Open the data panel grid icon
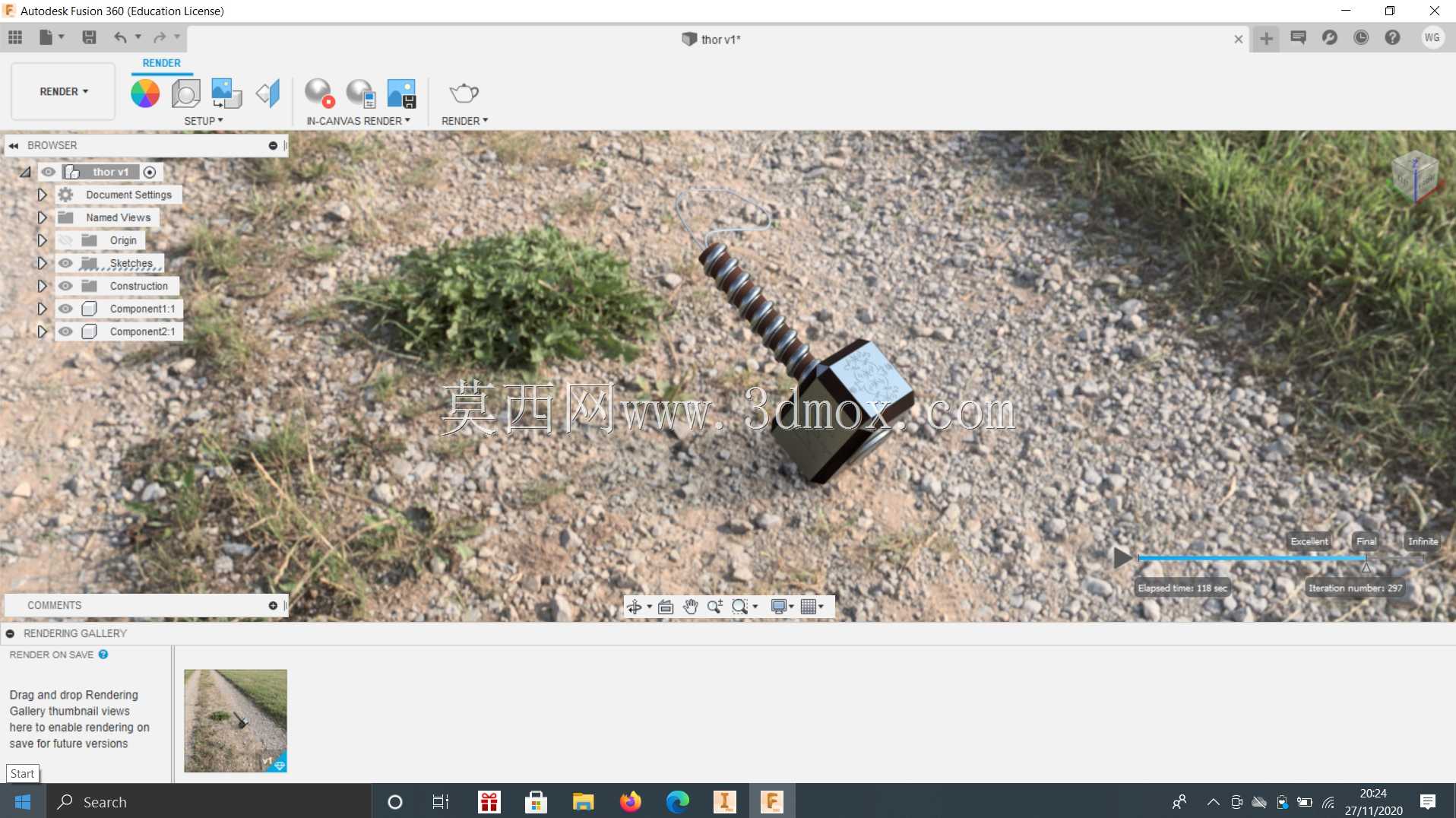This screenshot has width=1456, height=818. (15, 37)
